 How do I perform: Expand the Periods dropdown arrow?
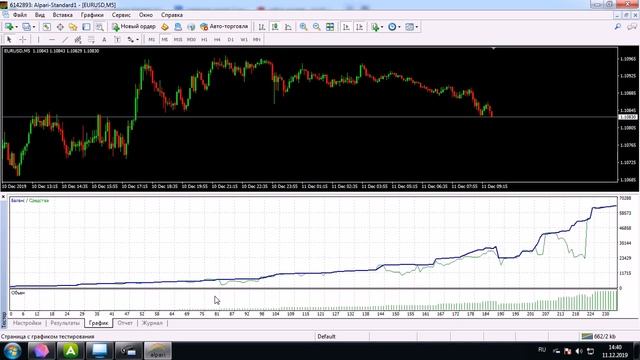coord(399,27)
